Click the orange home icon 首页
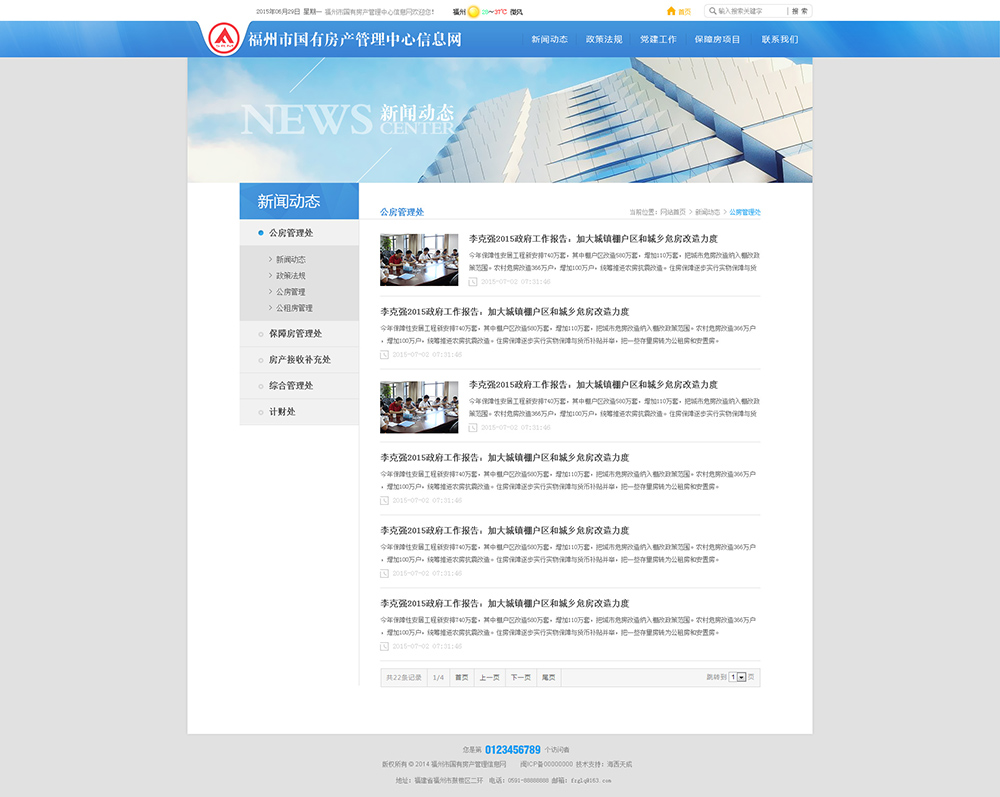 (x=671, y=11)
